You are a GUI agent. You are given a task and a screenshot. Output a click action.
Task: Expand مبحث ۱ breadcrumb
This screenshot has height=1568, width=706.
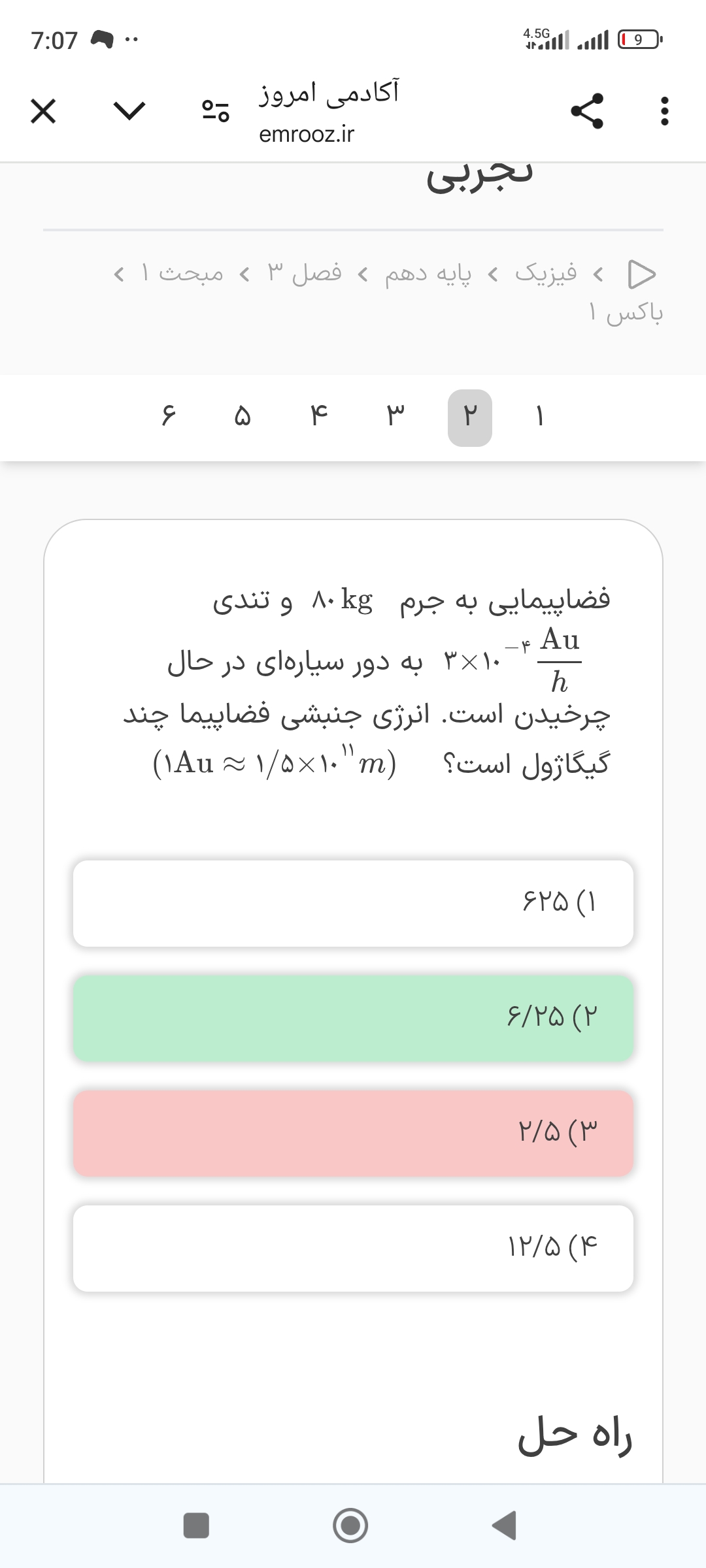182,273
